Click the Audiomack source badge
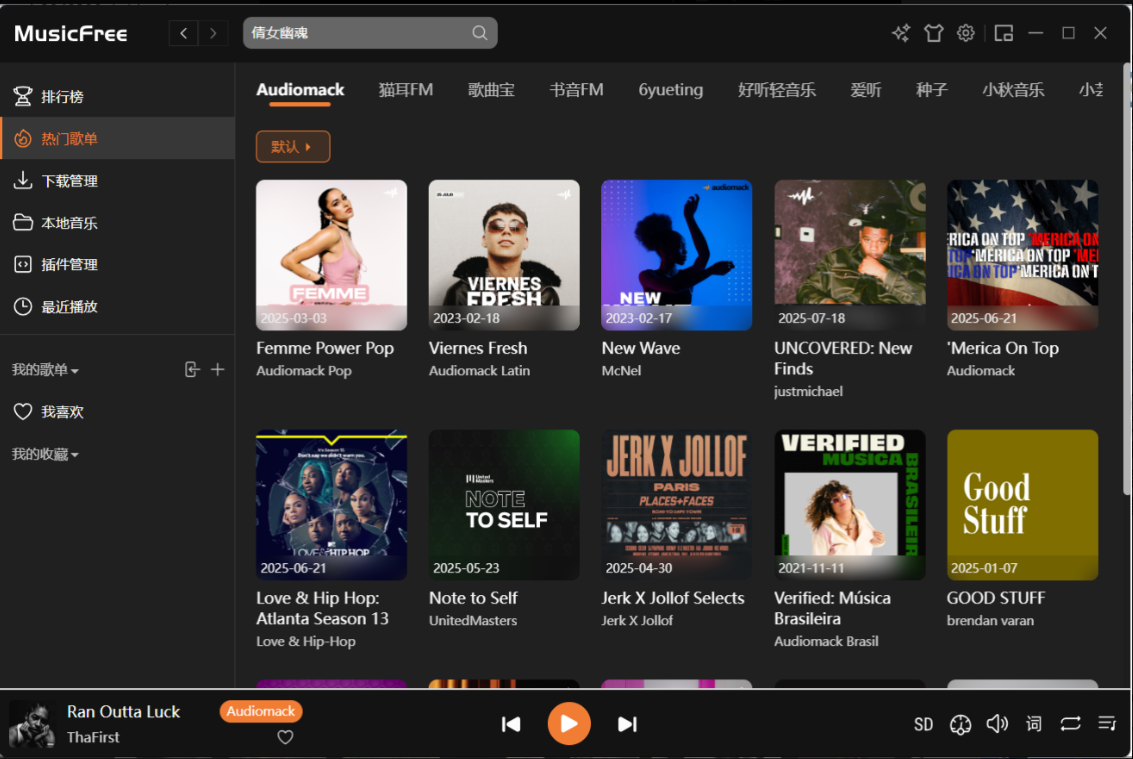 [261, 711]
